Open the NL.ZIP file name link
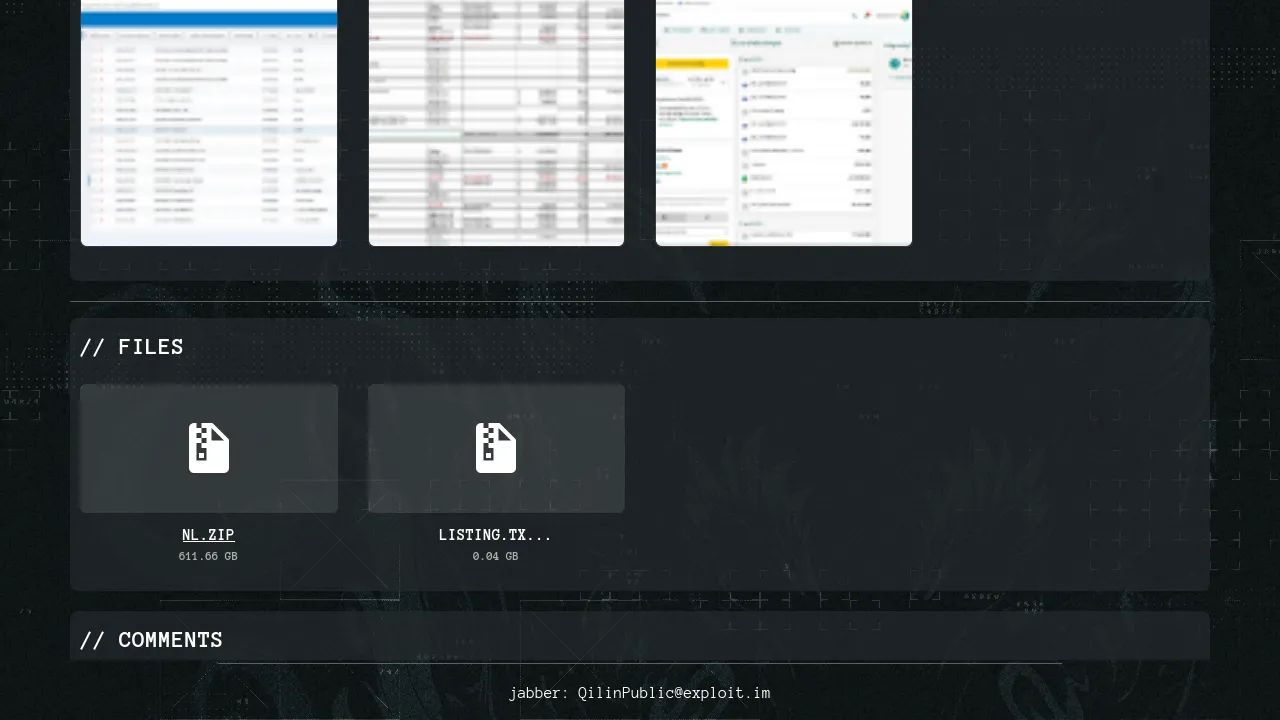 coord(208,535)
